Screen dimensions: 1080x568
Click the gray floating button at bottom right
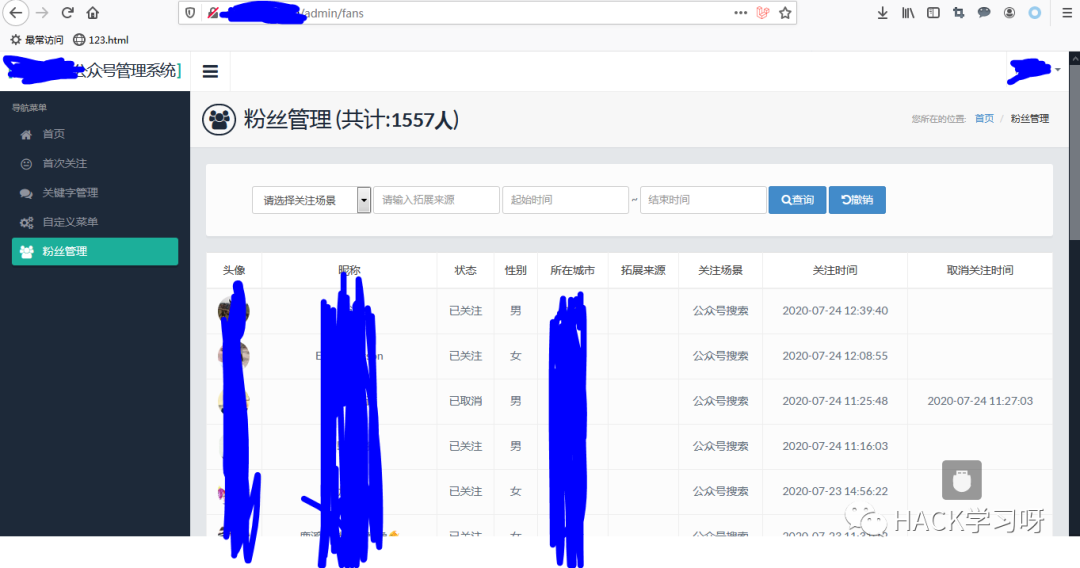pyautogui.click(x=962, y=480)
